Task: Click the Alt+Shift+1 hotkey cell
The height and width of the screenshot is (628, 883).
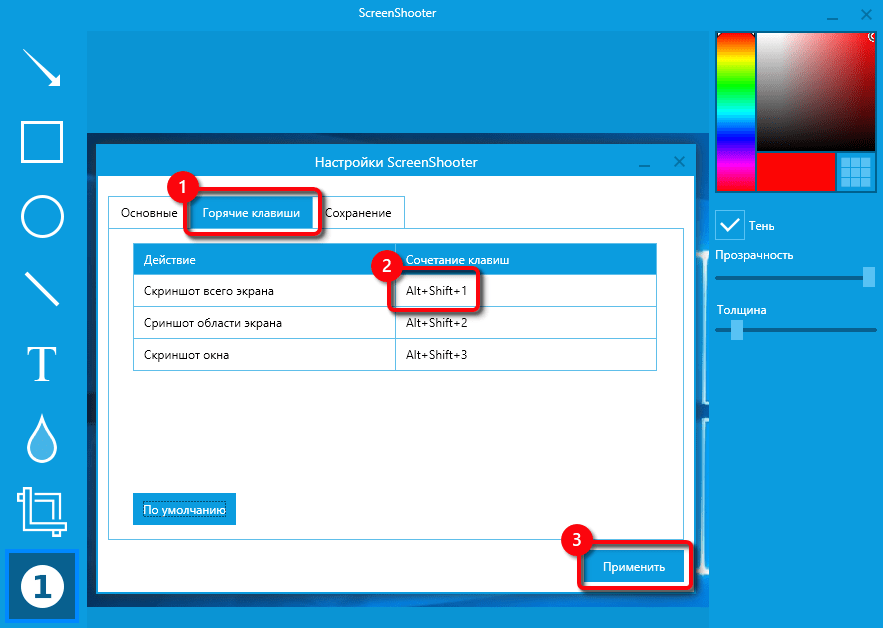Action: tap(526, 291)
